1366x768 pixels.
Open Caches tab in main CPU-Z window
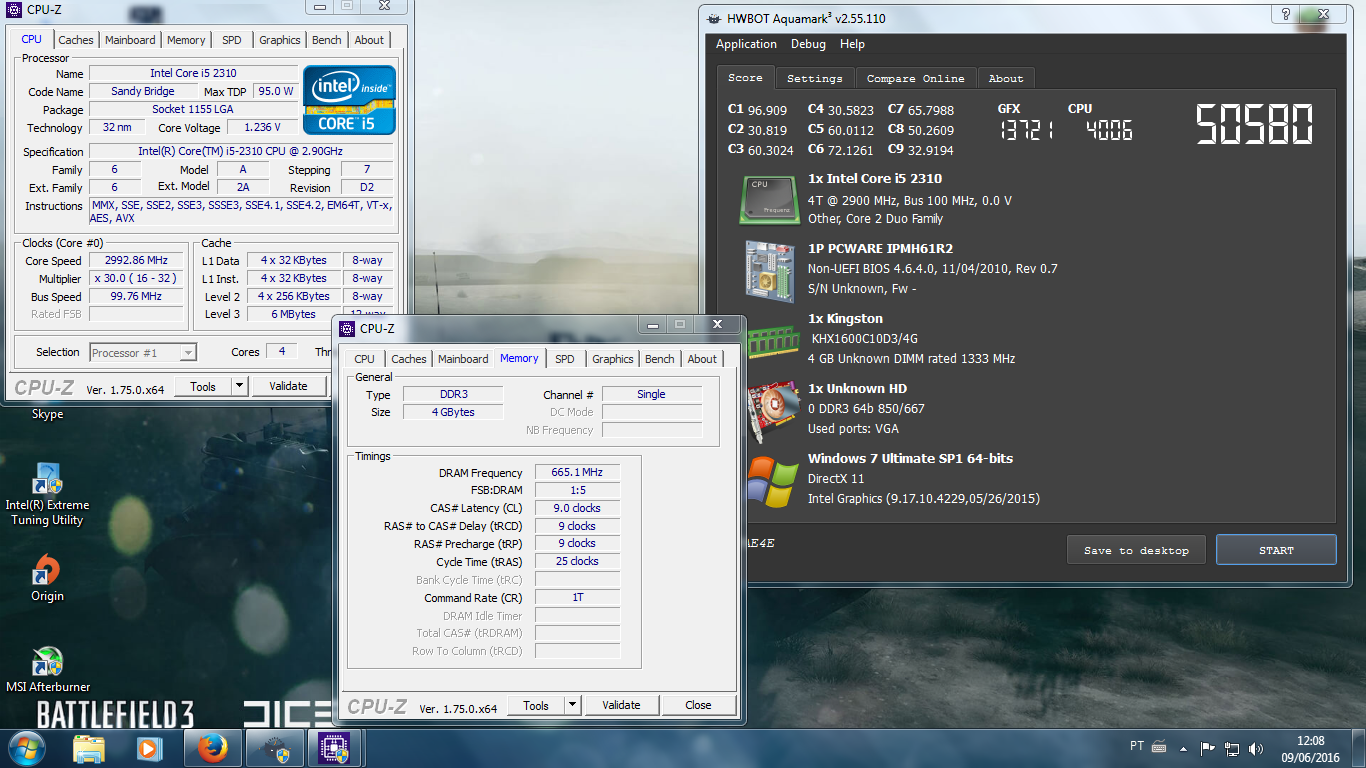coord(75,40)
